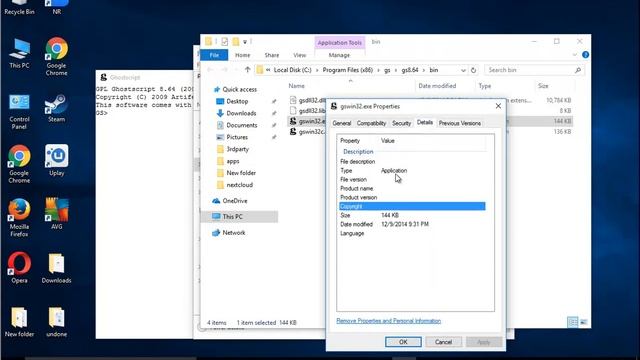Click Program Files (x86) in address bar

tap(347, 70)
